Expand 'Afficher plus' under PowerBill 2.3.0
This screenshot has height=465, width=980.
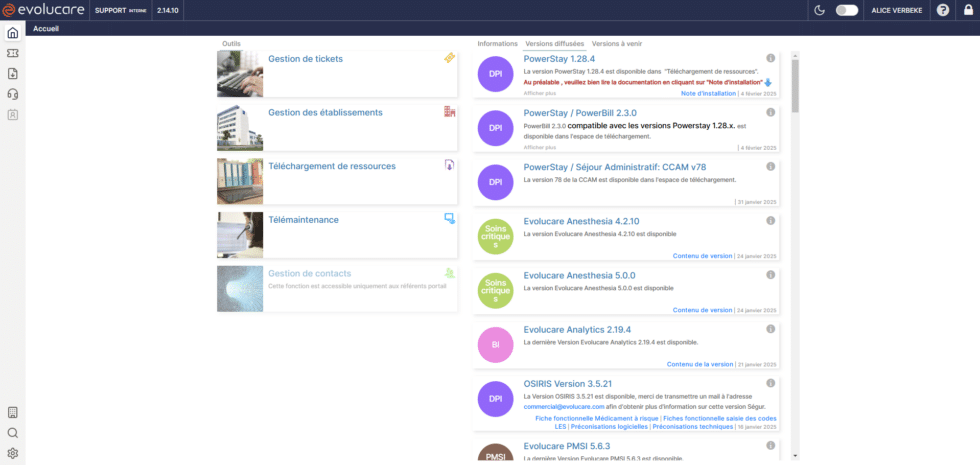point(539,147)
